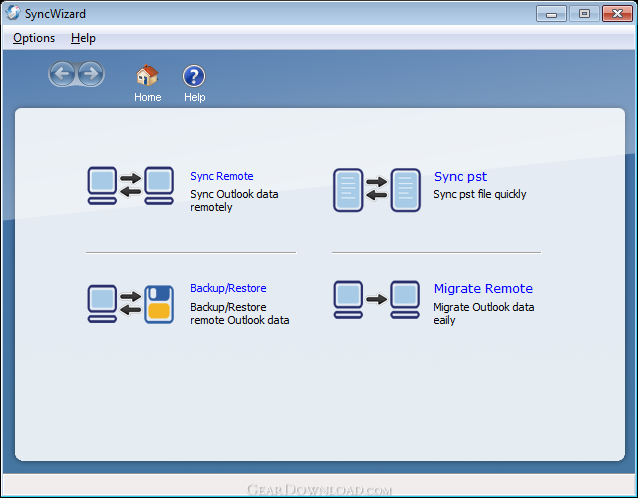Click the text 'Sync pst file quickly'
638x498 pixels.
click(x=480, y=194)
